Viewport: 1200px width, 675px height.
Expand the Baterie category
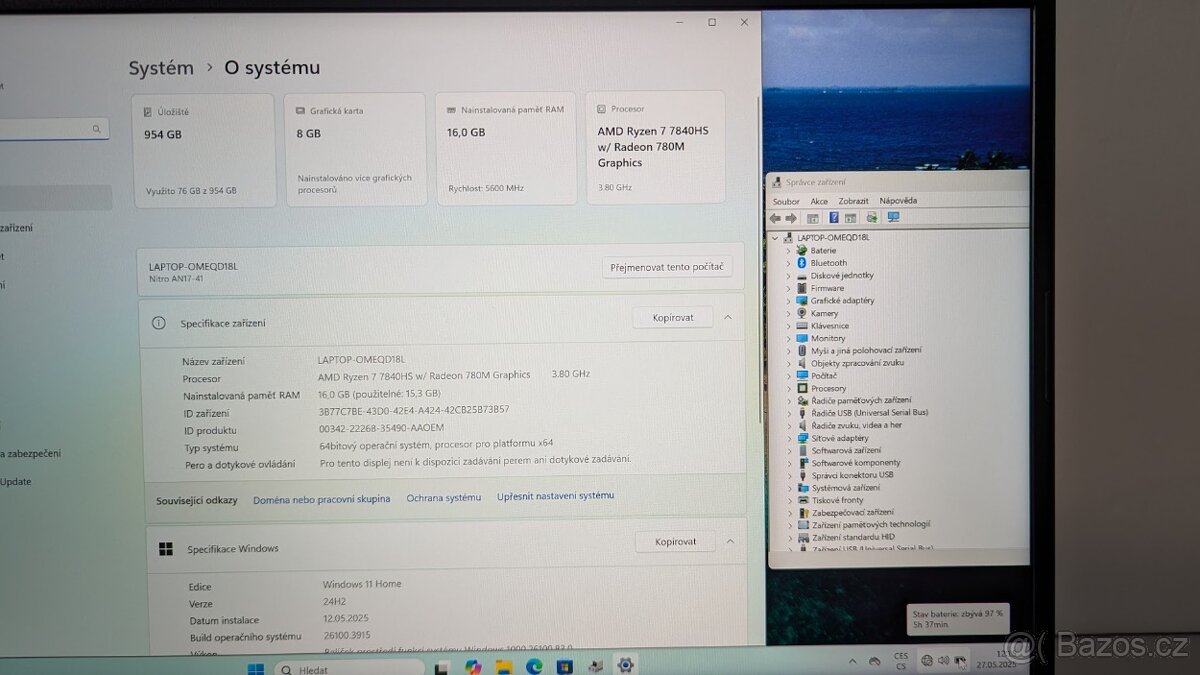tap(789, 250)
